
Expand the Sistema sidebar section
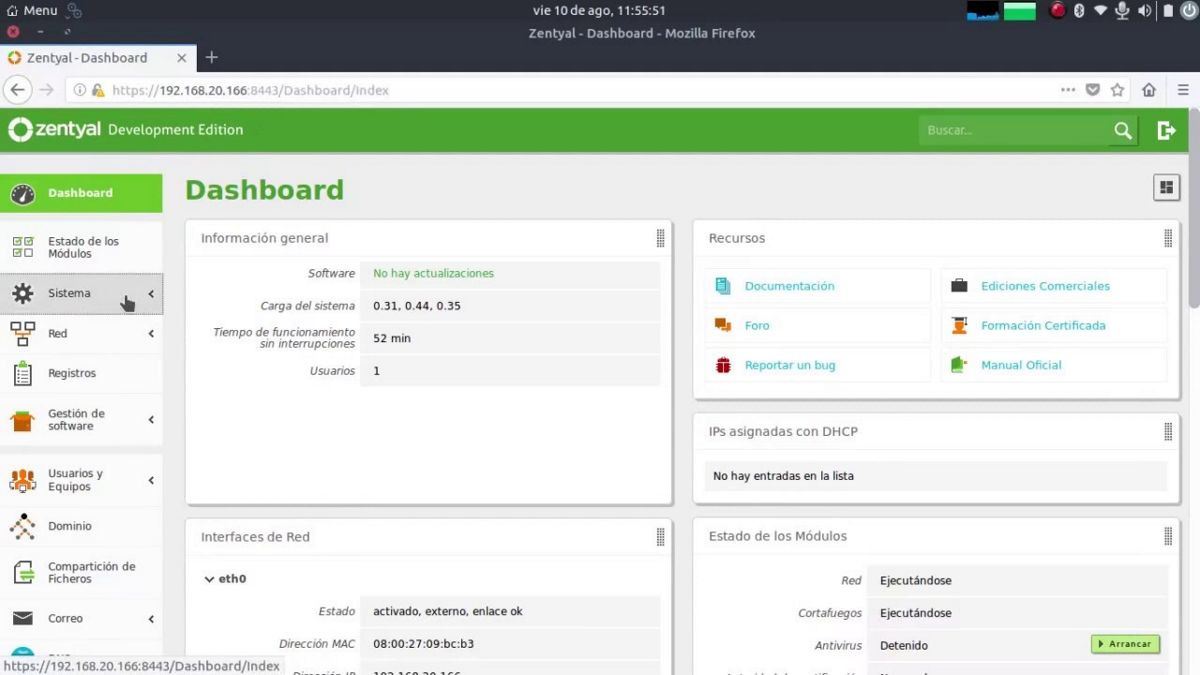tap(151, 293)
